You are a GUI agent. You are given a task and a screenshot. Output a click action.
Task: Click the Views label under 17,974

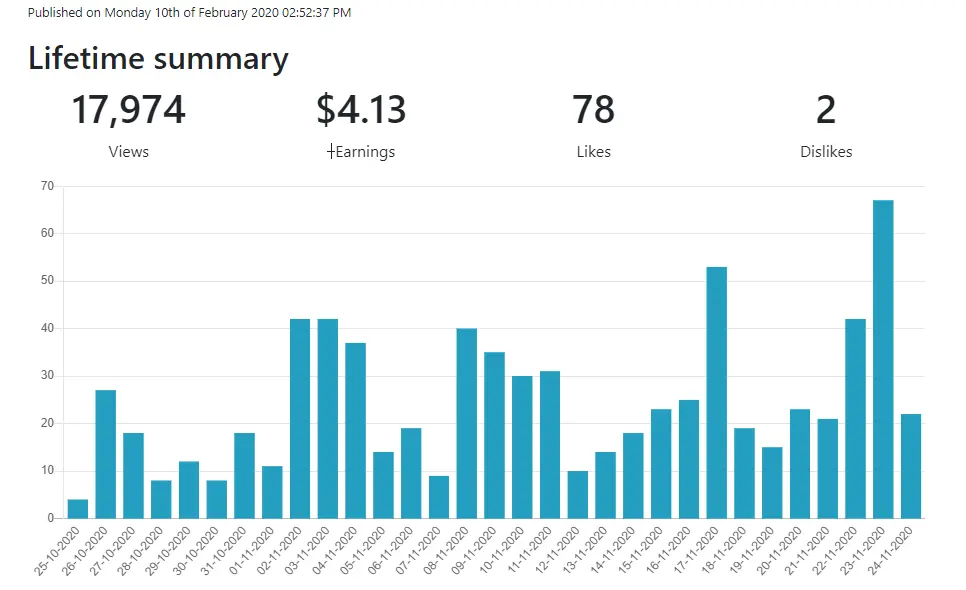coord(129,152)
